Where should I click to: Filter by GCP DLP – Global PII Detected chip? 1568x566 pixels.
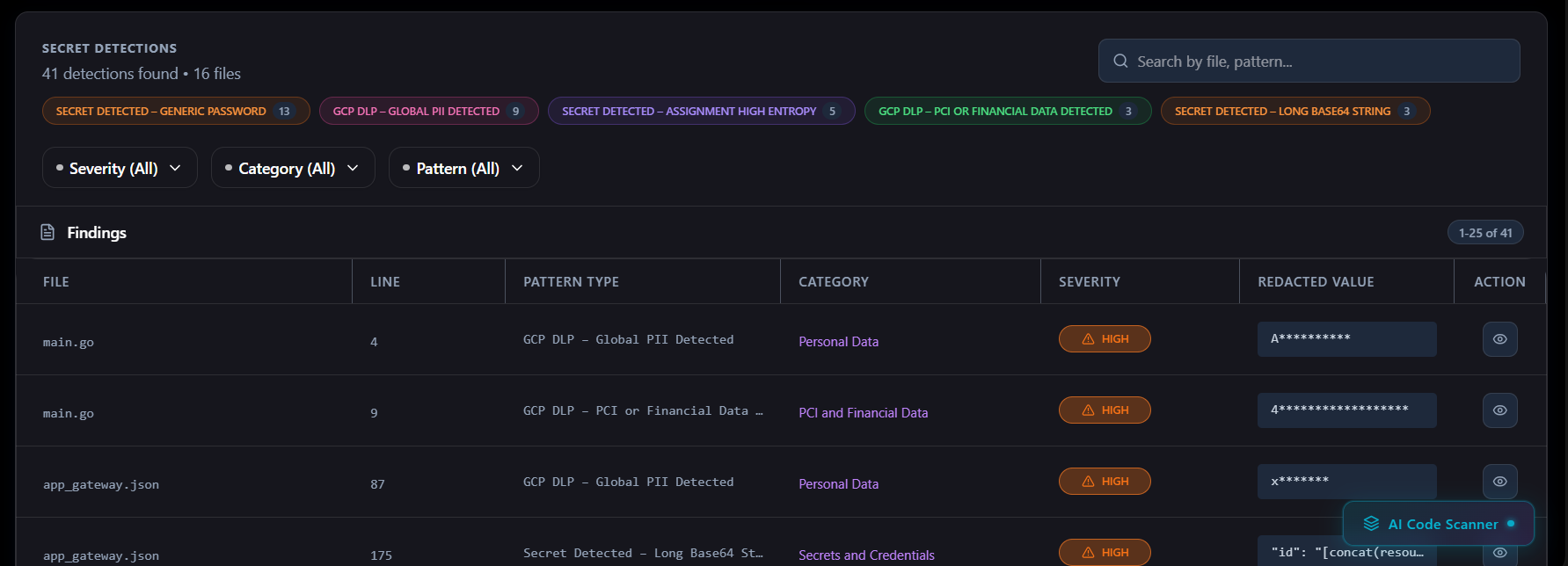(429, 111)
